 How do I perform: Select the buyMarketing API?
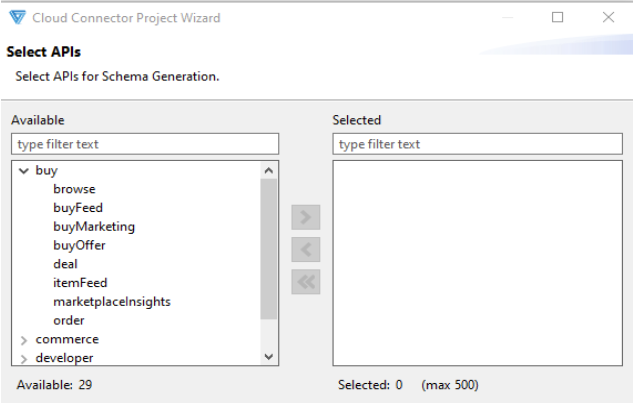[x=94, y=227]
